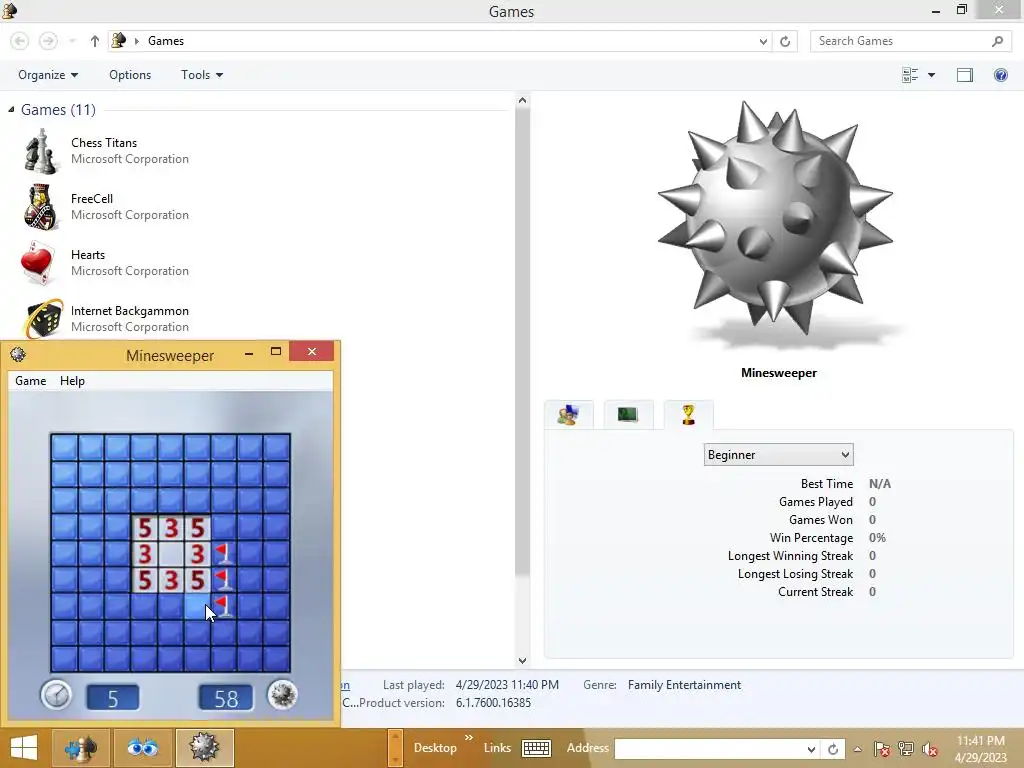Go forward with the Forward arrow
This screenshot has height=768, width=1024.
tap(48, 41)
